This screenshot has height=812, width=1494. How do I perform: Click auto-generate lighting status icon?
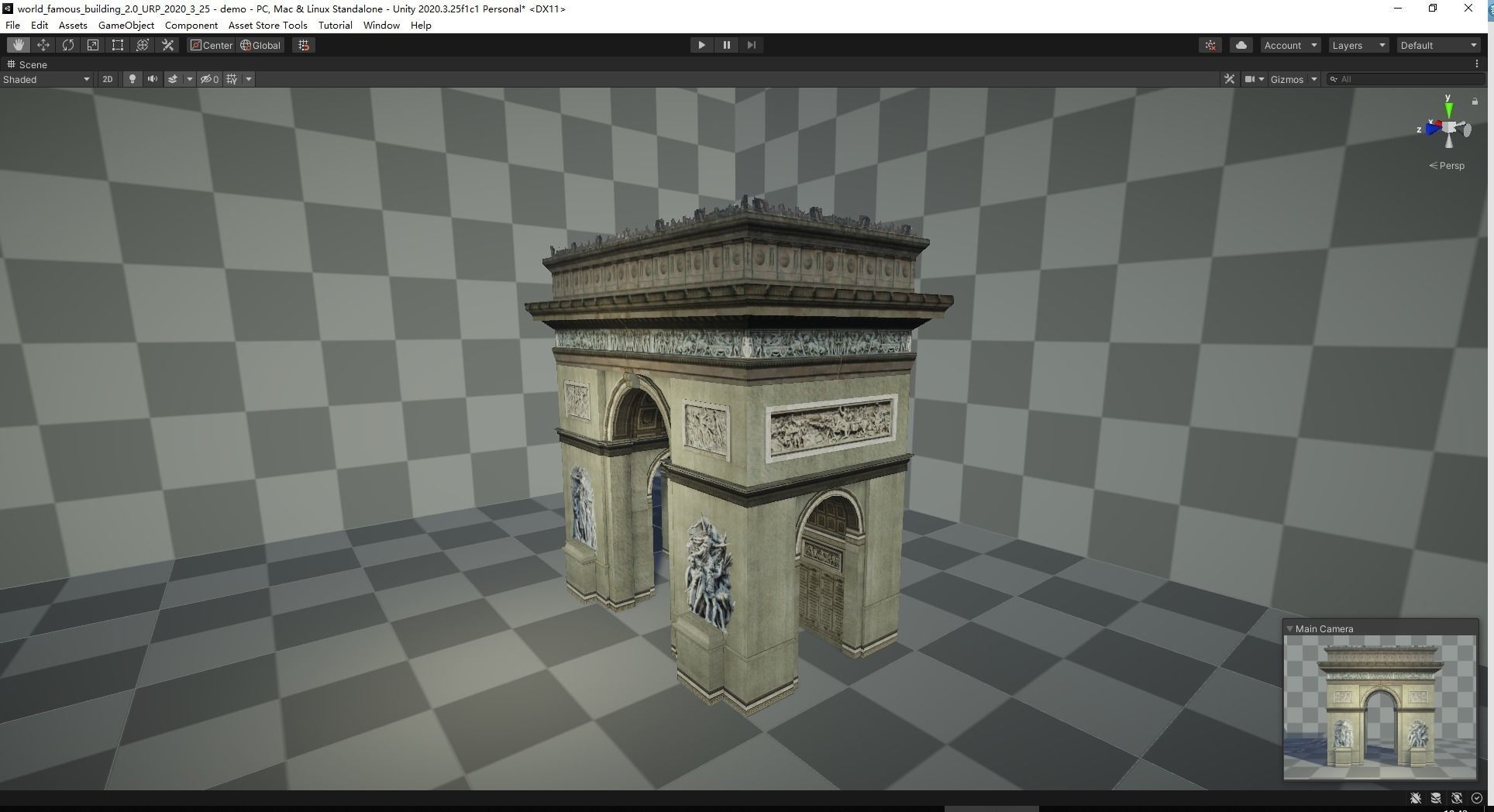point(1457,798)
